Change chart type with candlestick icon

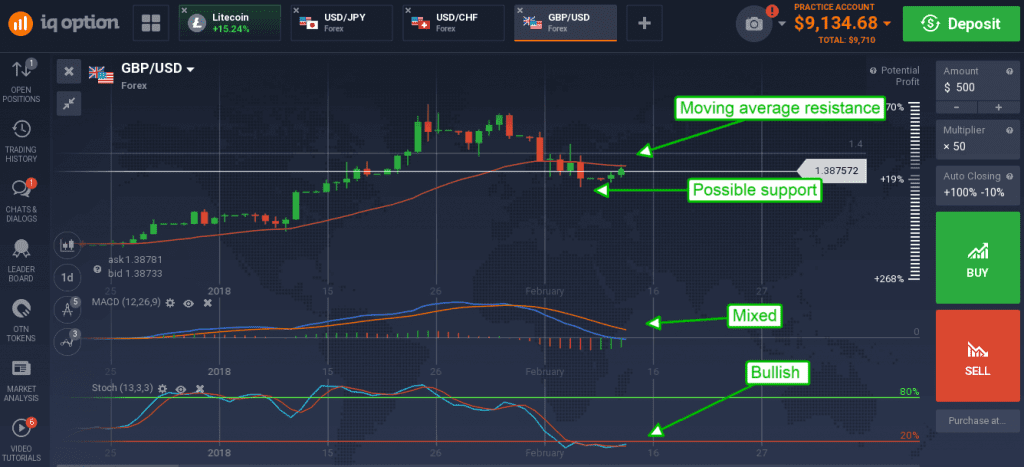pos(67,246)
